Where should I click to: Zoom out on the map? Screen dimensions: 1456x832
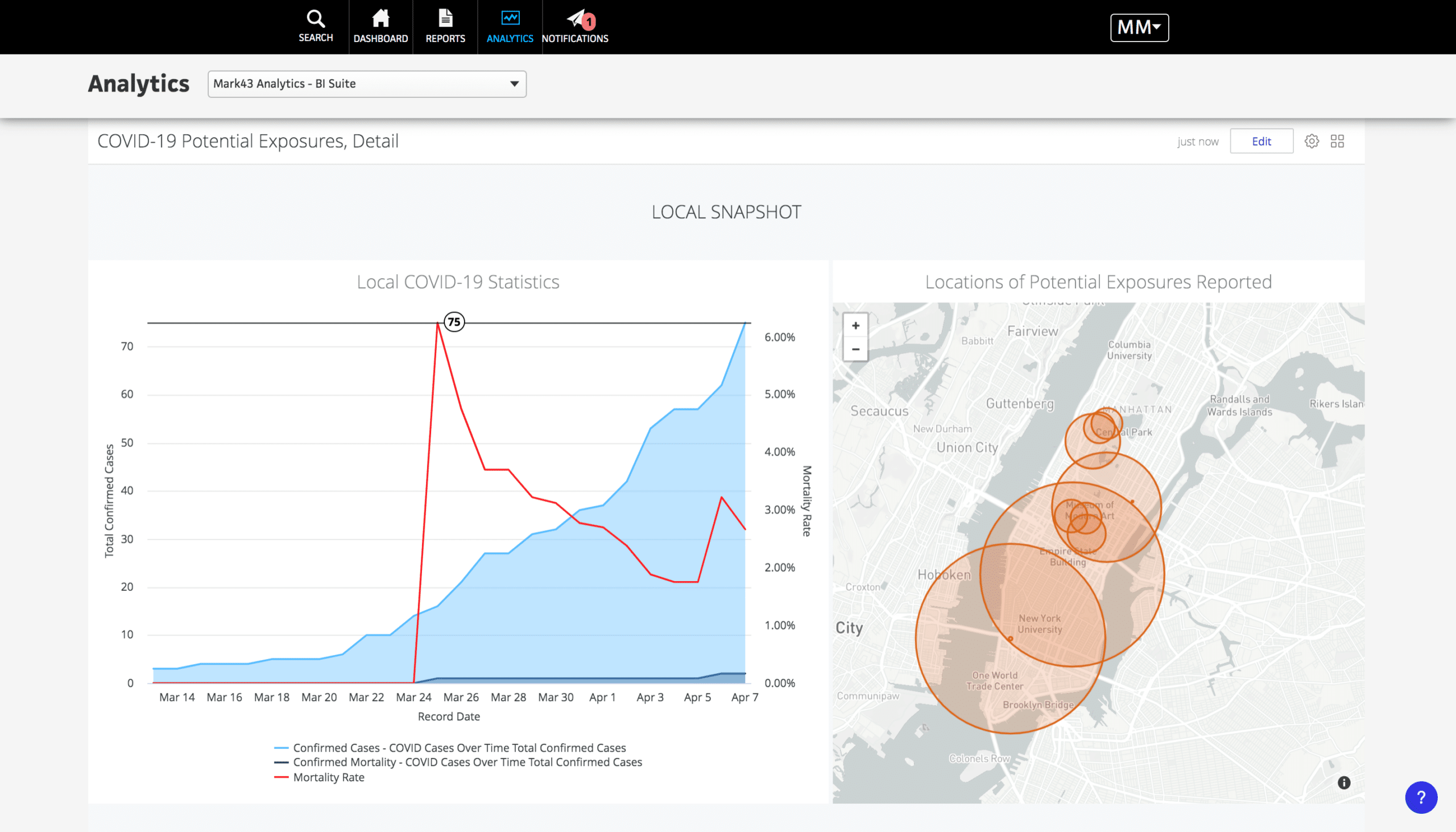[855, 349]
